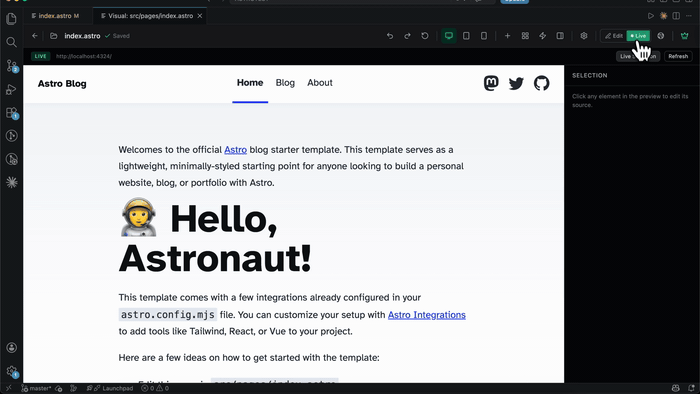Image resolution: width=700 pixels, height=394 pixels.
Task: Click the notifications bell in status bar
Action: point(692,388)
